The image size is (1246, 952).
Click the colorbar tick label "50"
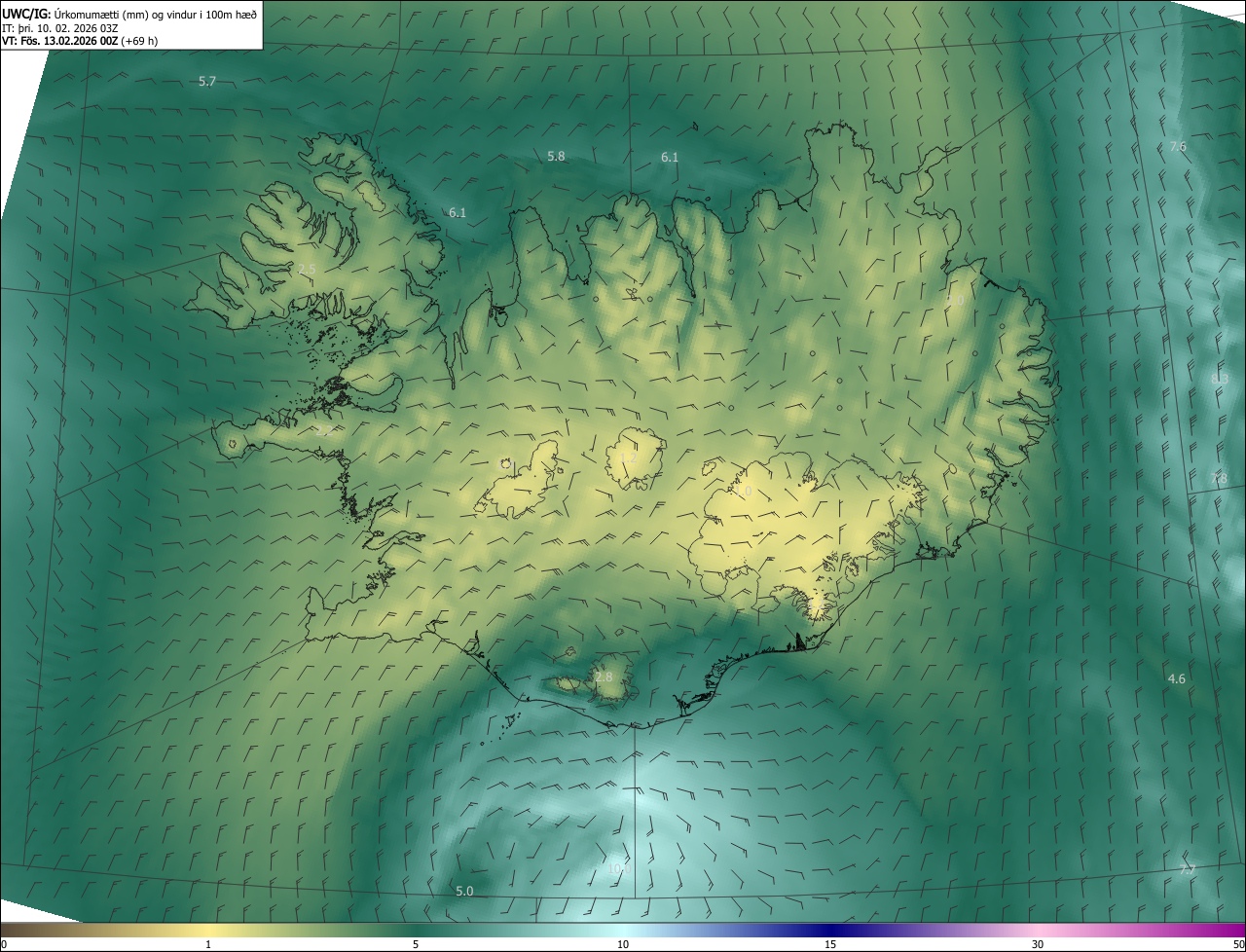point(1238,945)
